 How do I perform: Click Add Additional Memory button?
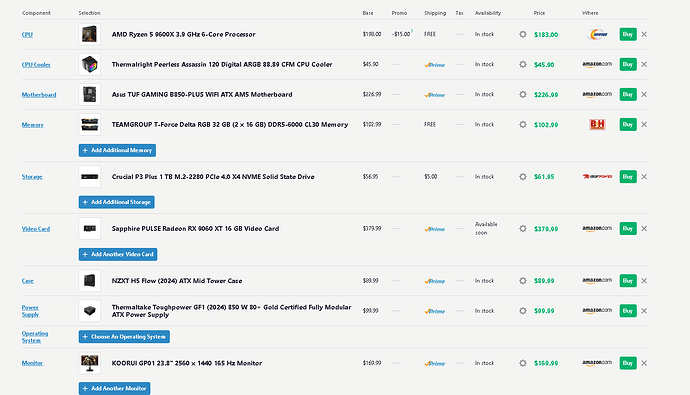tap(117, 150)
